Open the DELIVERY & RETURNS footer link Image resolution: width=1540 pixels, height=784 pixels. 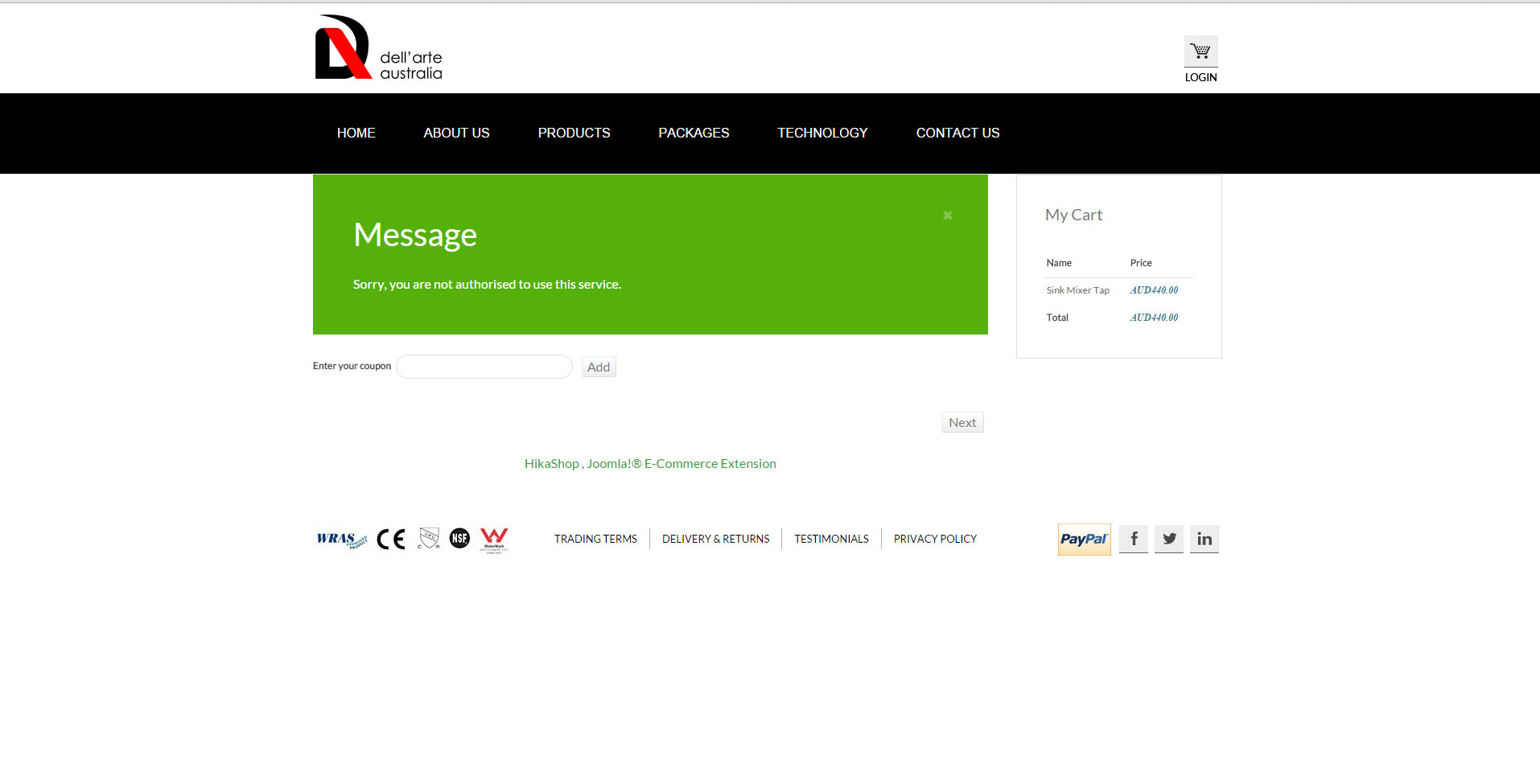tap(716, 540)
